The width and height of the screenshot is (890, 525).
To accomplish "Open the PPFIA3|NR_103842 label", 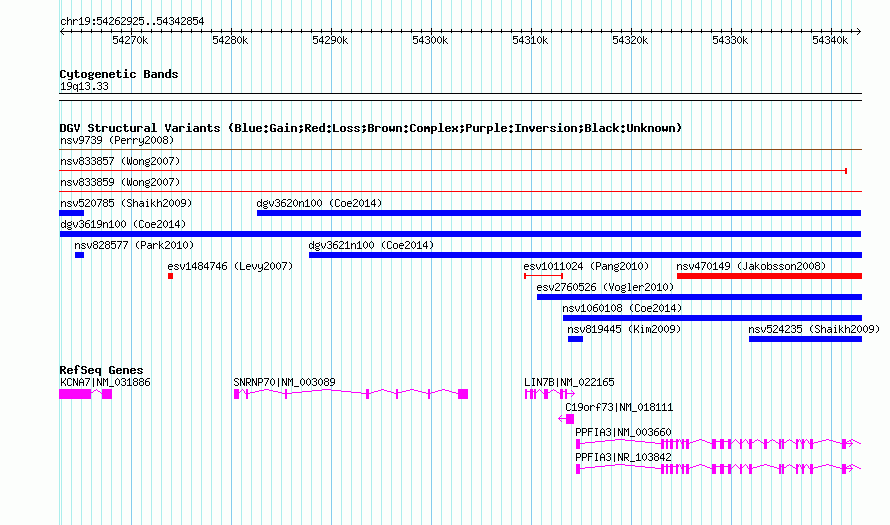I will coord(623,457).
